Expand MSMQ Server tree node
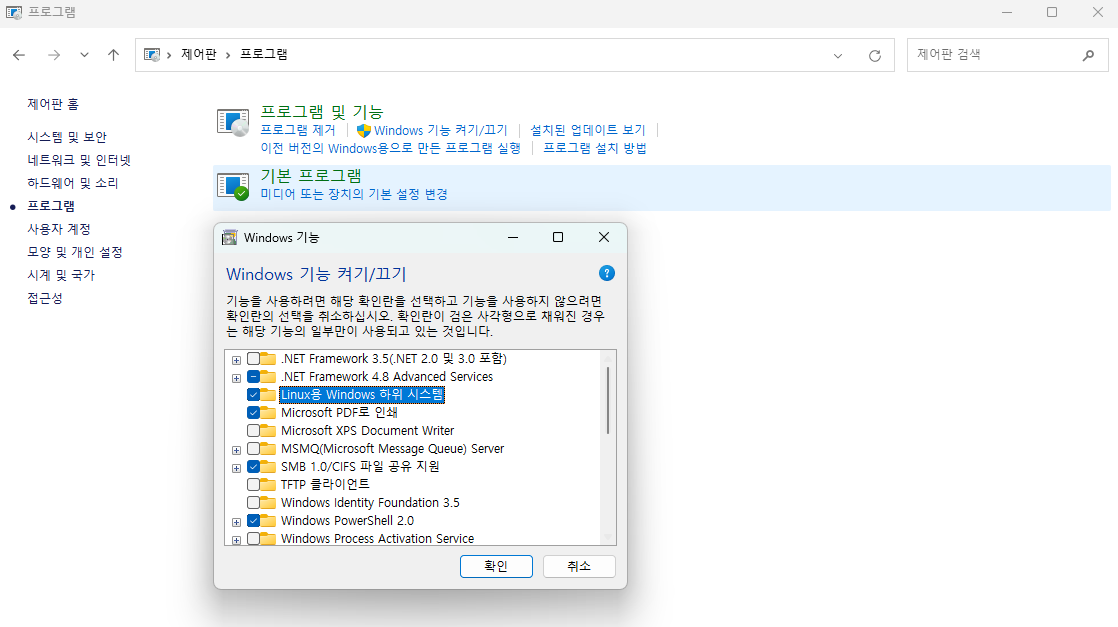The height and width of the screenshot is (627, 1118). [236, 450]
